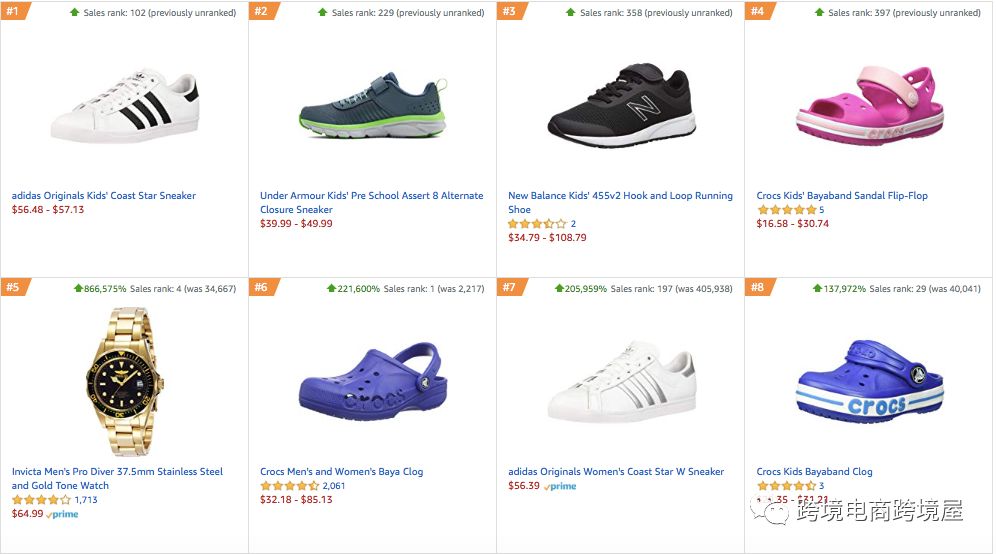996x554 pixels.
Task: Click Crocs Kids' Bayaband Sandal Flip-Flop link
Action: [842, 196]
